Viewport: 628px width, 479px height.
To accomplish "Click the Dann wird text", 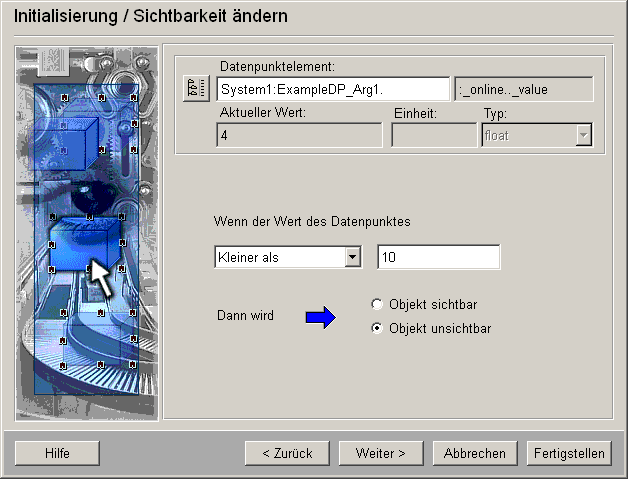I will coord(245,315).
